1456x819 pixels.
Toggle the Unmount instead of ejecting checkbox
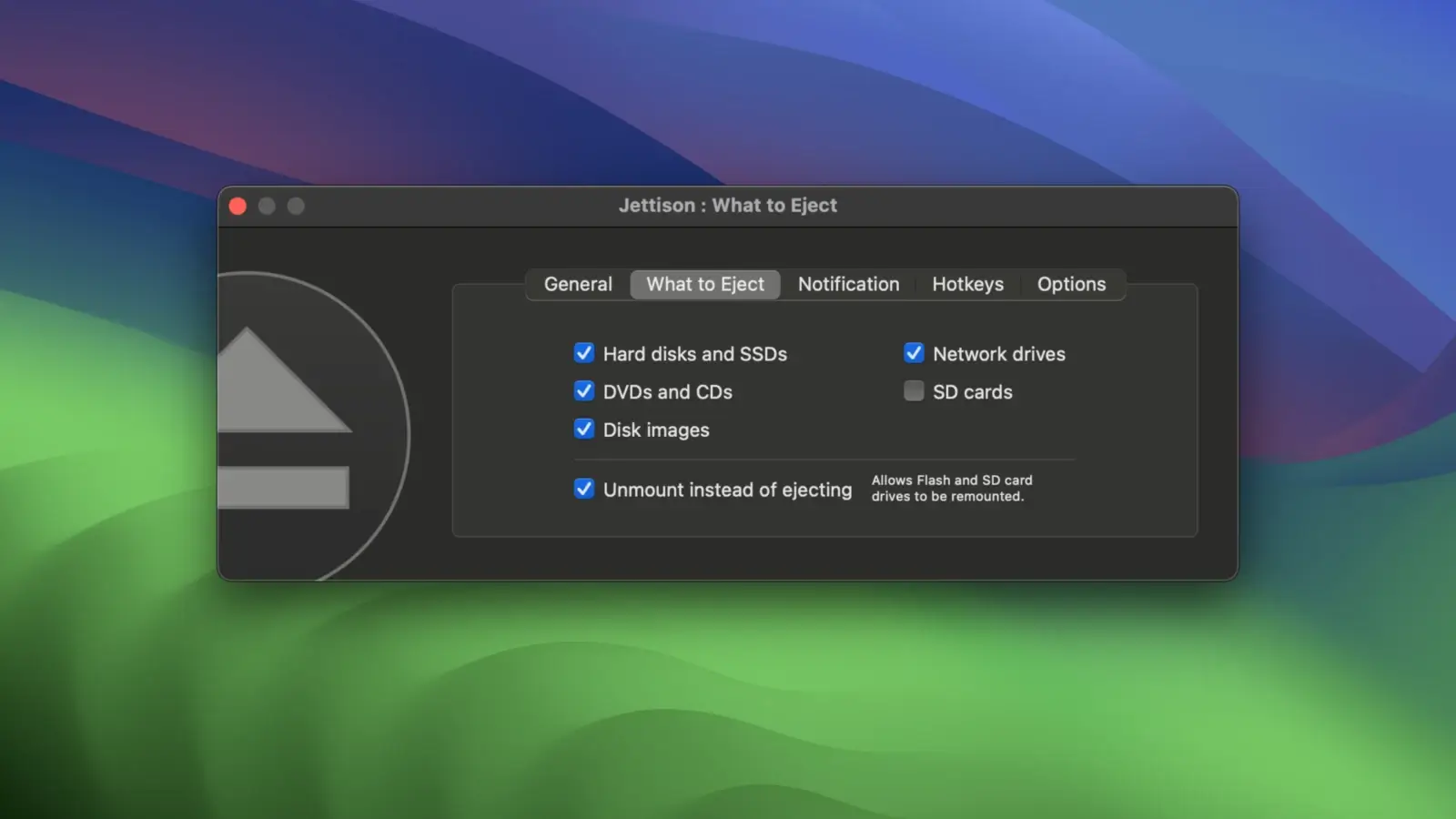pyautogui.click(x=584, y=490)
